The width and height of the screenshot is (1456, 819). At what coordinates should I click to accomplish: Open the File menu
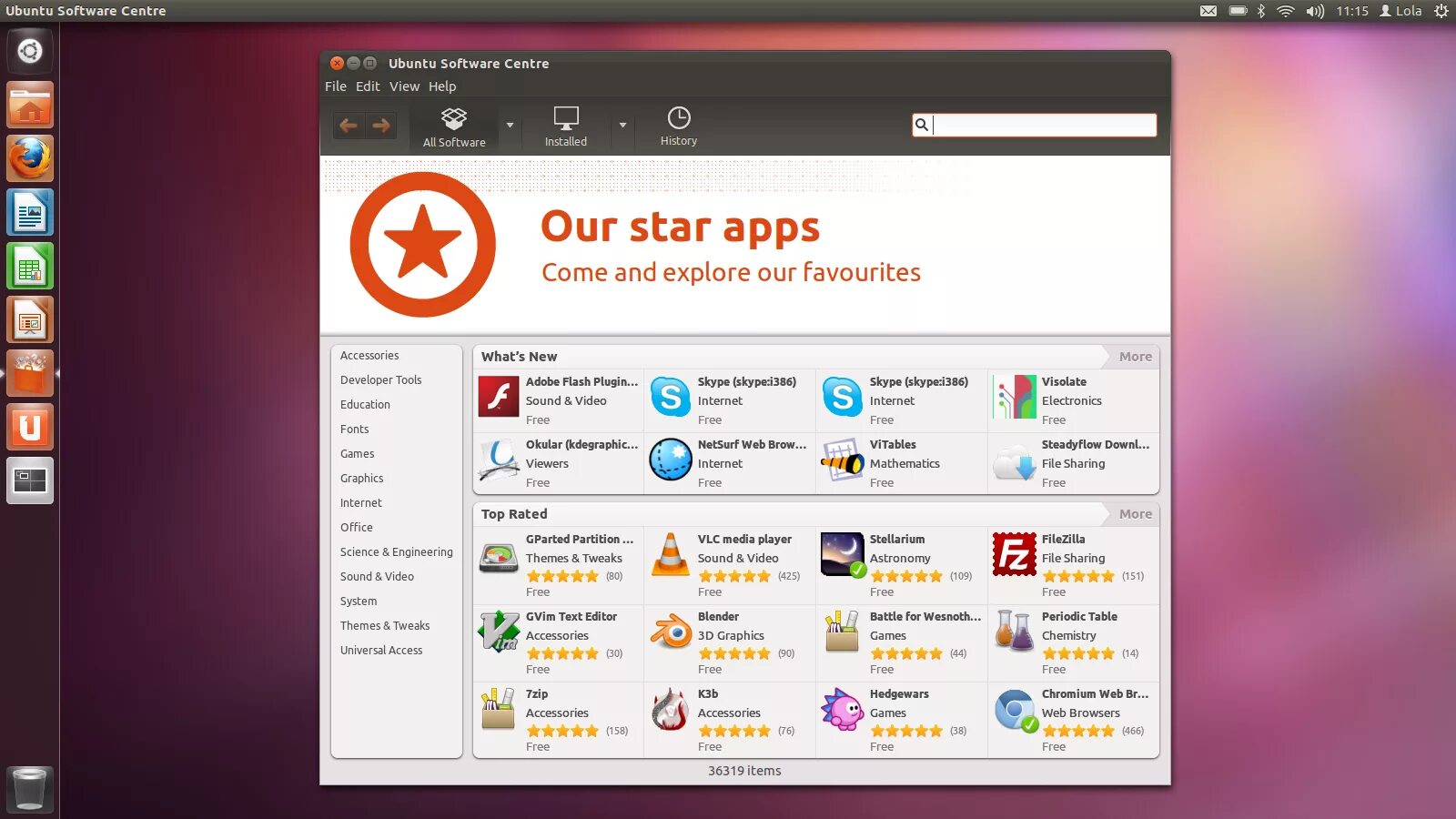click(335, 86)
